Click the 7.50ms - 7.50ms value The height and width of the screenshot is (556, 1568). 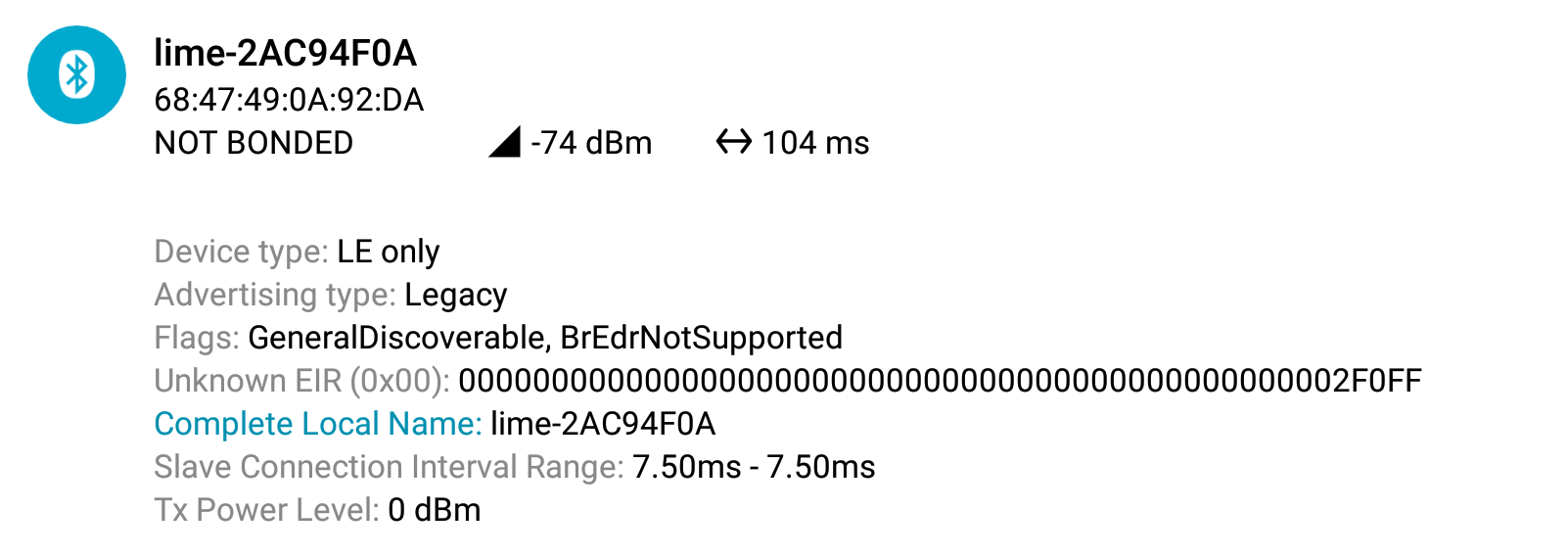click(754, 467)
